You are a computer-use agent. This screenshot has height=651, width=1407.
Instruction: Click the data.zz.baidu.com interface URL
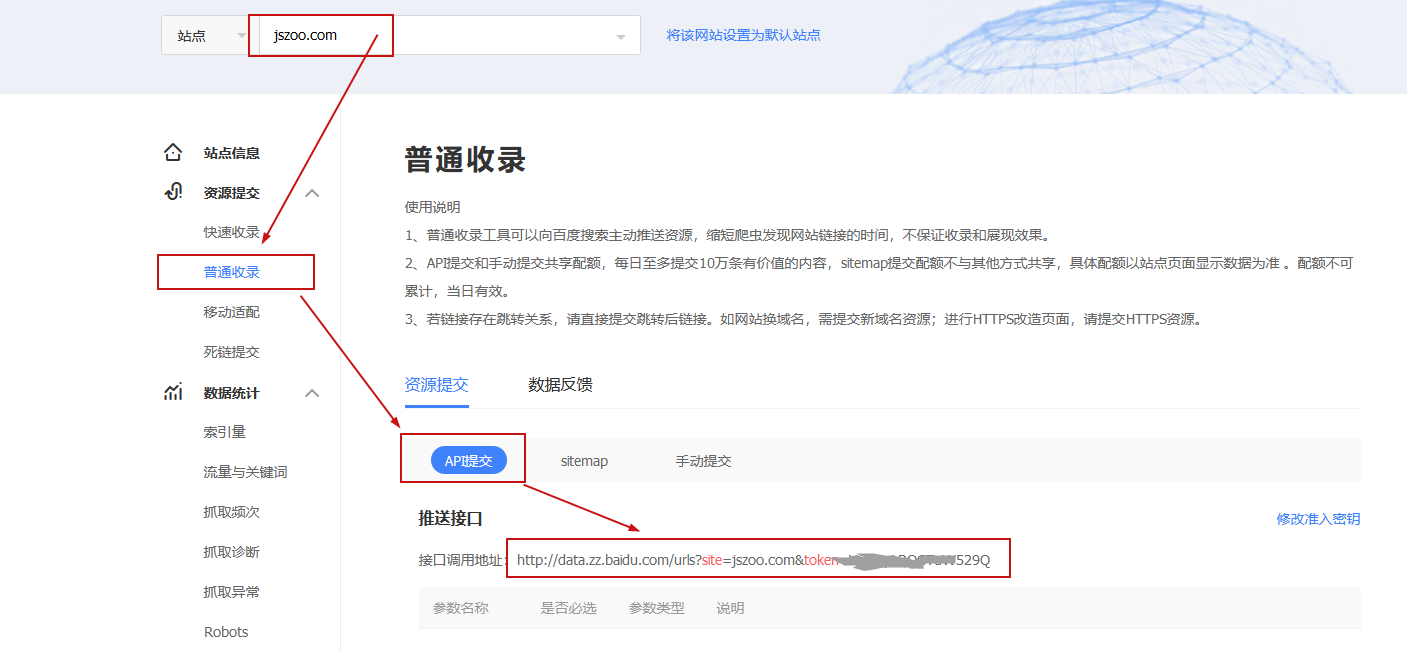(x=754, y=560)
